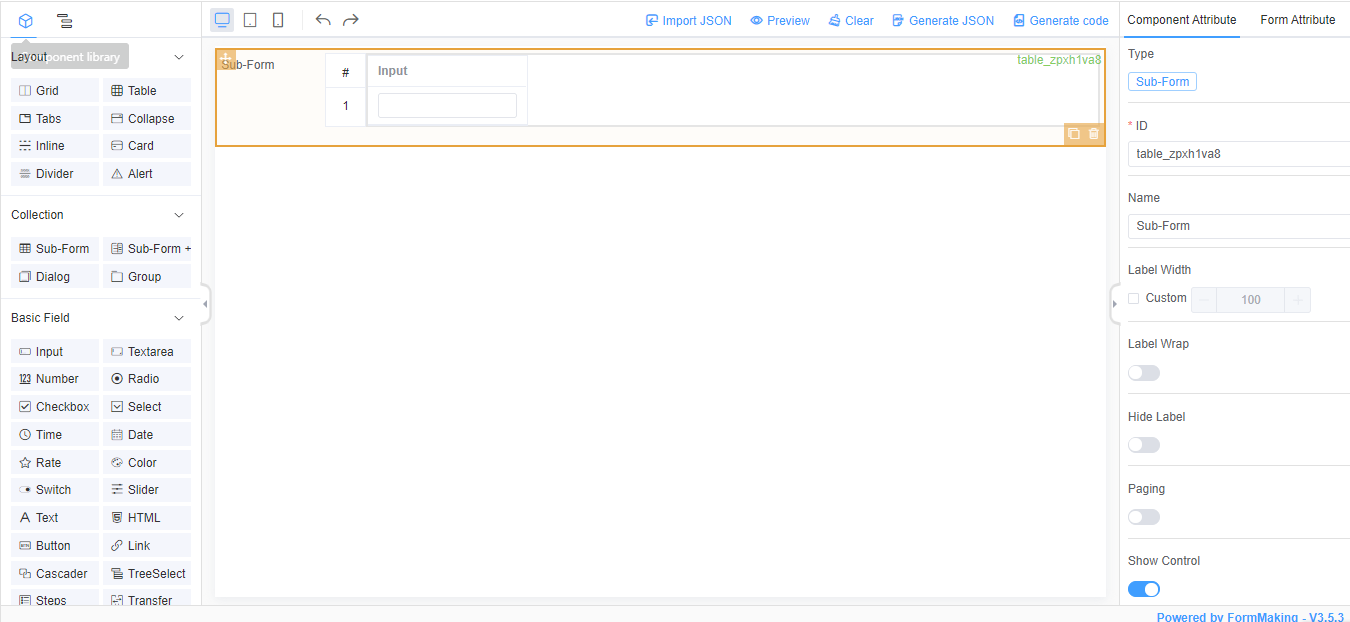
Task: Add a TreeSelect component
Action: [x=147, y=574]
